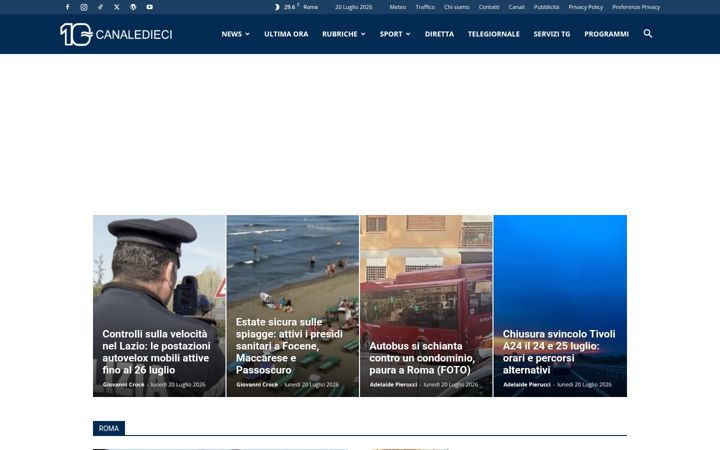Open article 'Chiusura svincolo Tivoli A24'
The width and height of the screenshot is (720, 450).
pyautogui.click(x=559, y=352)
